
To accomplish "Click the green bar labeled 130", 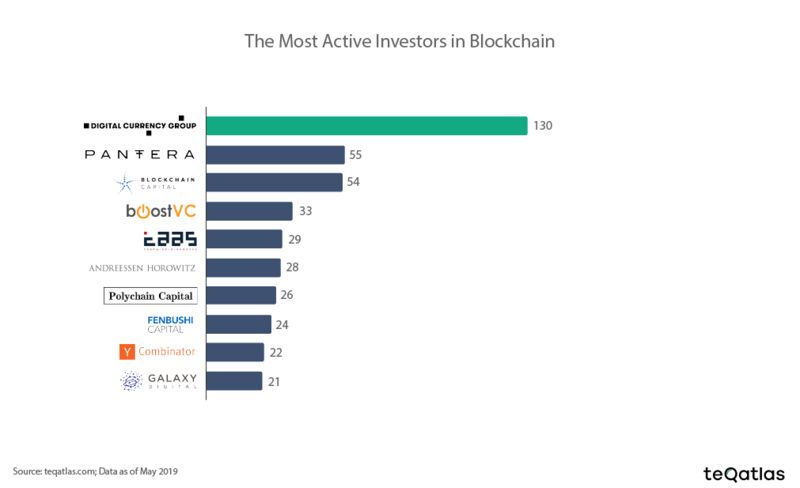I will [367, 126].
